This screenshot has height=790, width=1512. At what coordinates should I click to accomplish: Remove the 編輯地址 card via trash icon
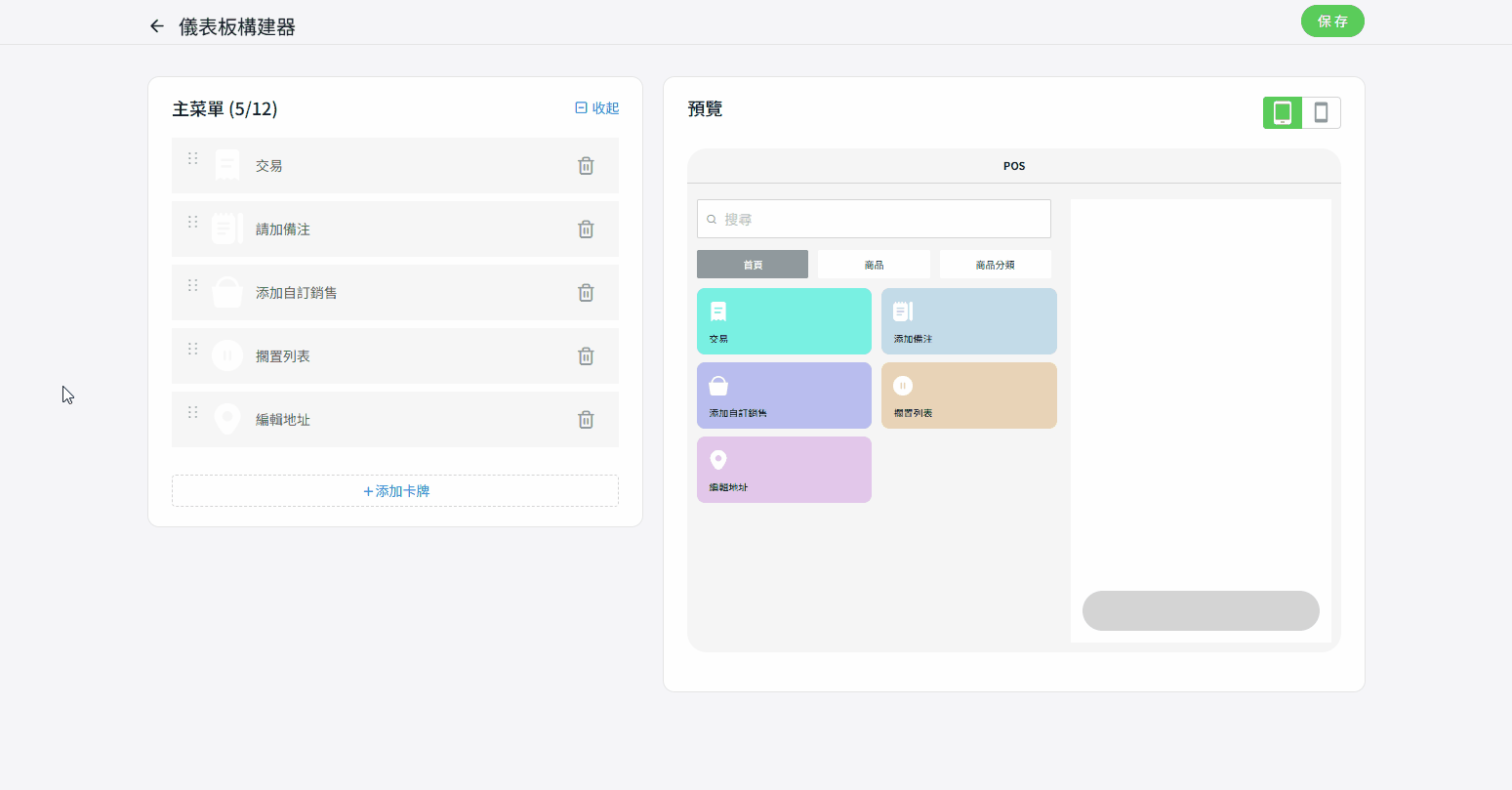[586, 420]
